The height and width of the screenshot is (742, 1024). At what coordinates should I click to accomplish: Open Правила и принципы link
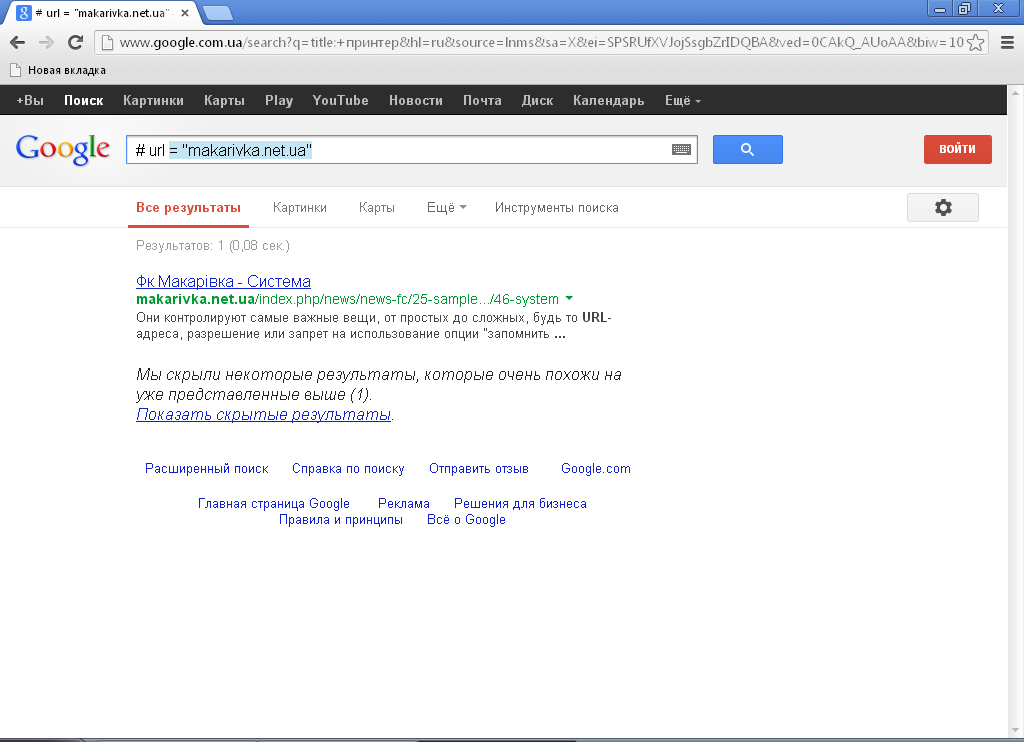(341, 520)
